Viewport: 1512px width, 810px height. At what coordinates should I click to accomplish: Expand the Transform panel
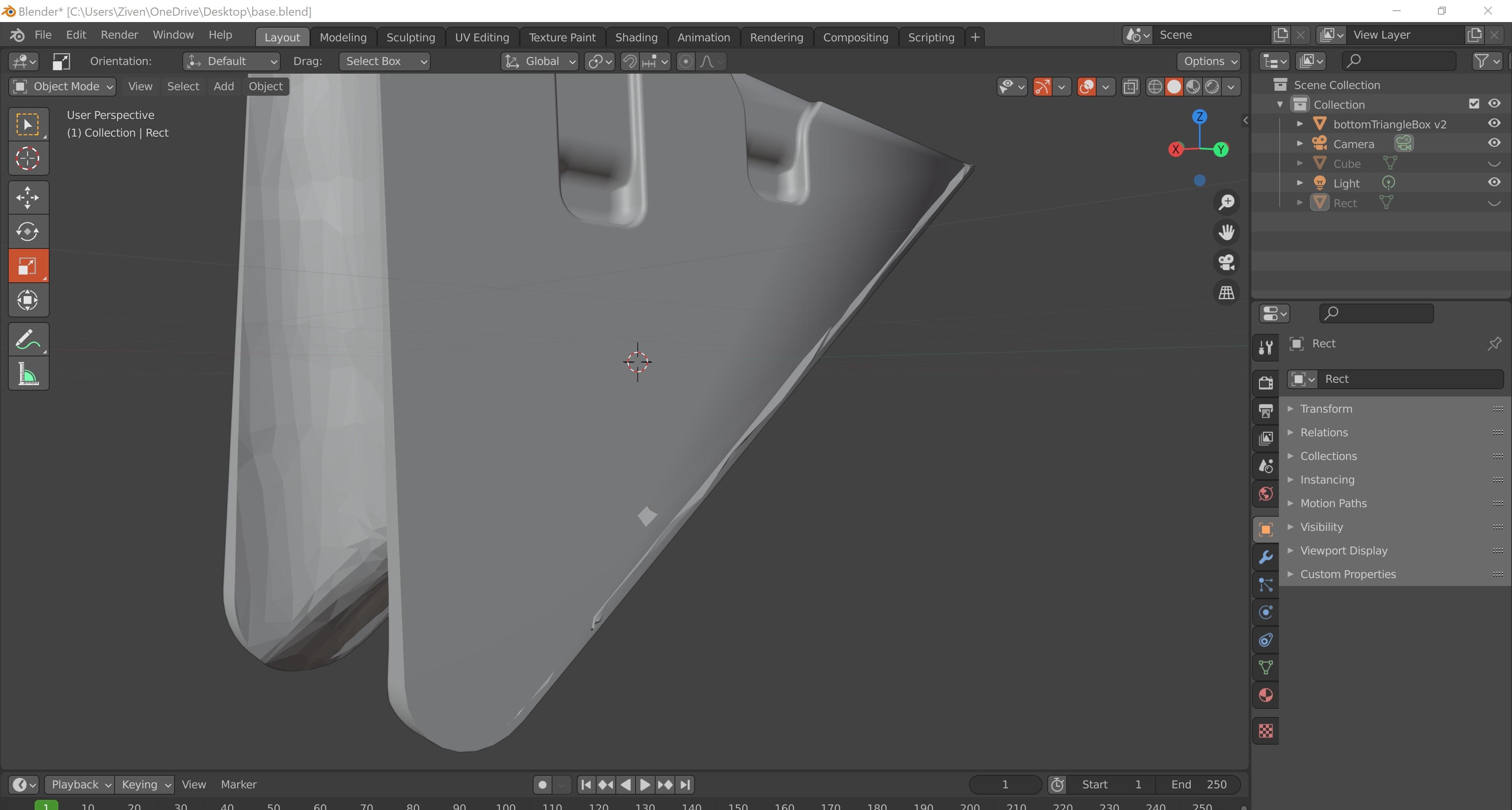pyautogui.click(x=1326, y=408)
